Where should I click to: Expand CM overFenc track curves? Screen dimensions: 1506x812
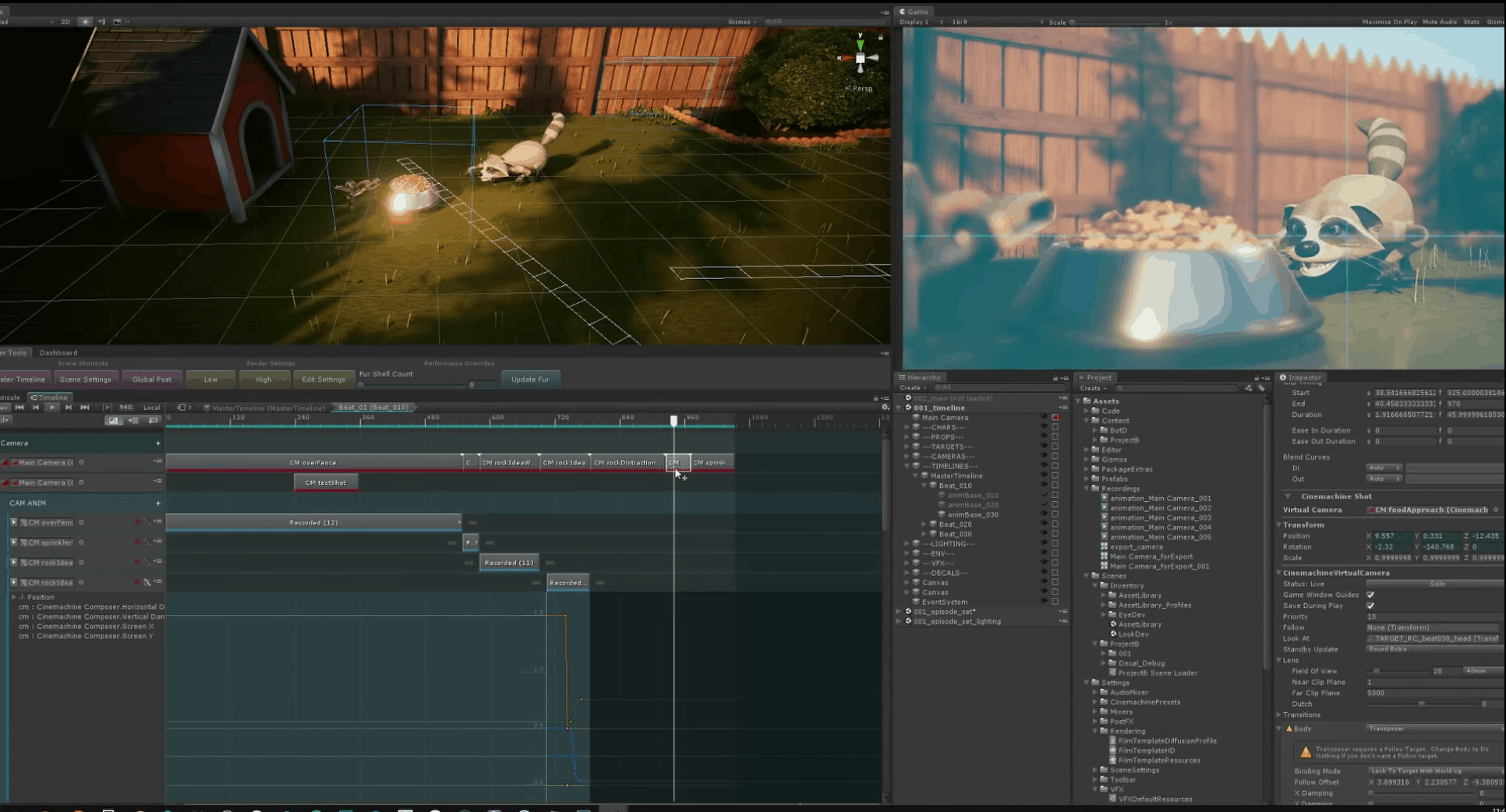[x=13, y=522]
